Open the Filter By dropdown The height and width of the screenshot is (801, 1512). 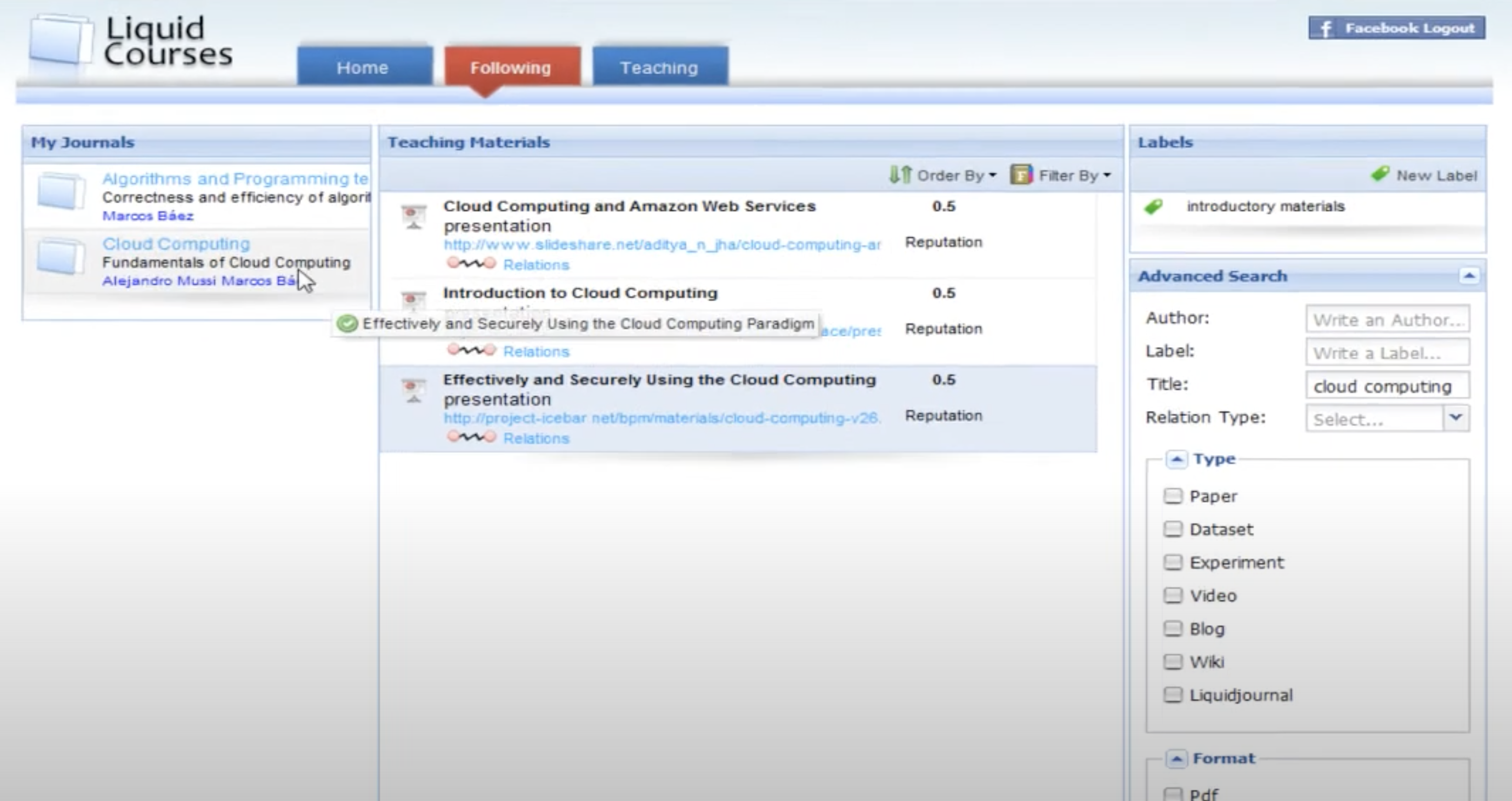pos(1061,175)
